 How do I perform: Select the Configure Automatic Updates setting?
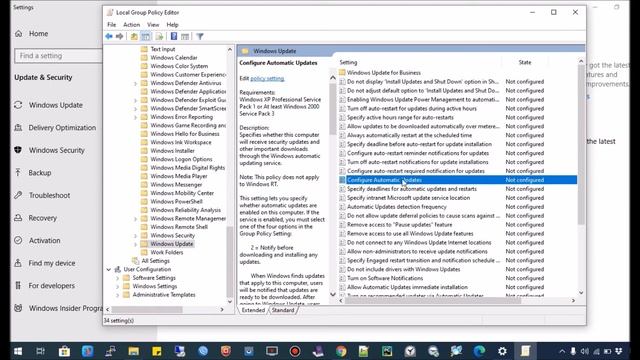tap(458, 180)
